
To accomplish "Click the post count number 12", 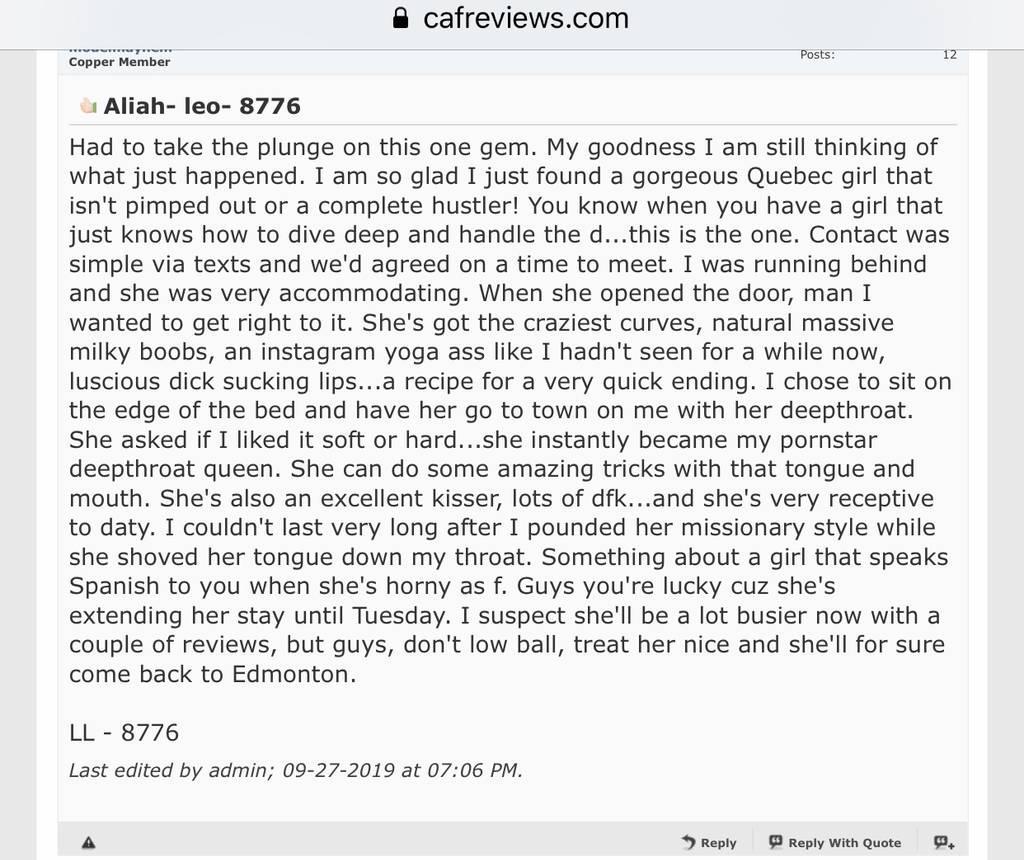I will point(950,55).
